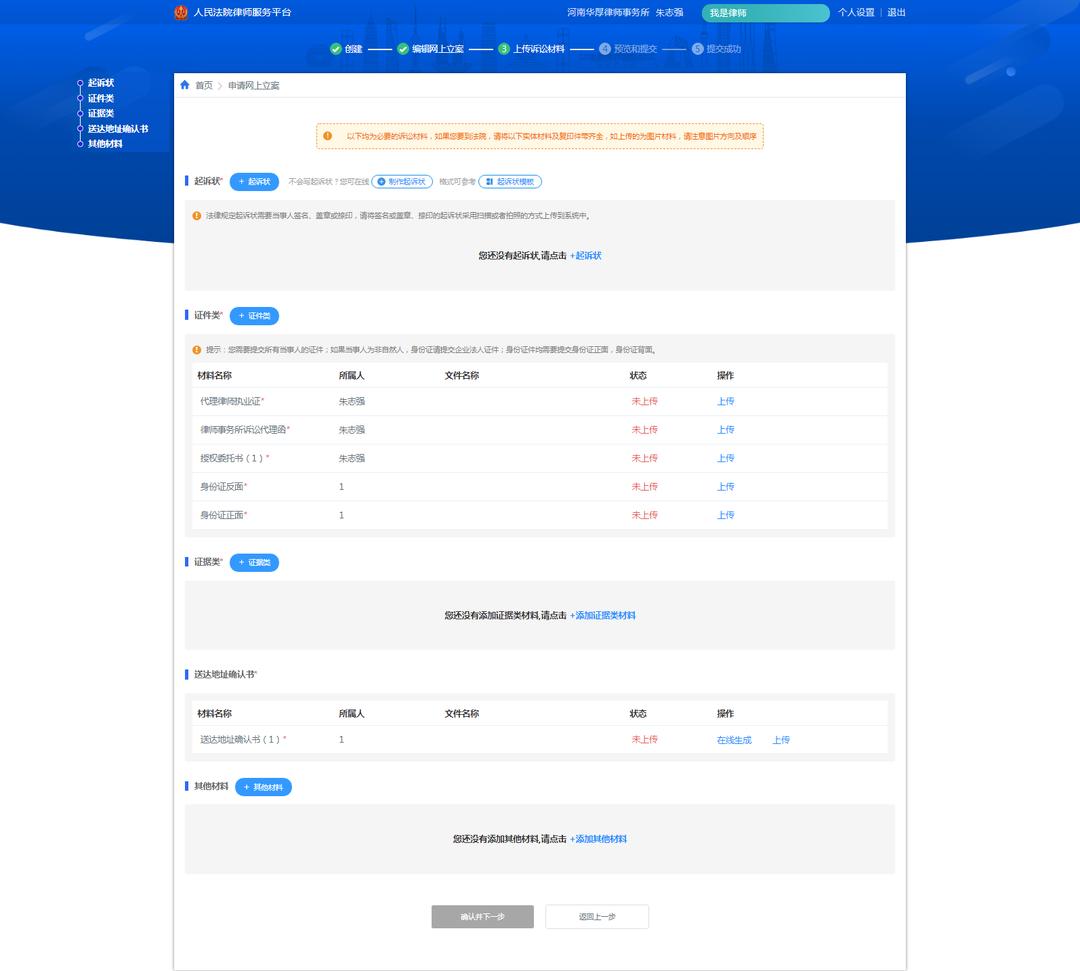Jump to 送达地址确认书 in side navigation
1080x971 pixels.
[118, 129]
